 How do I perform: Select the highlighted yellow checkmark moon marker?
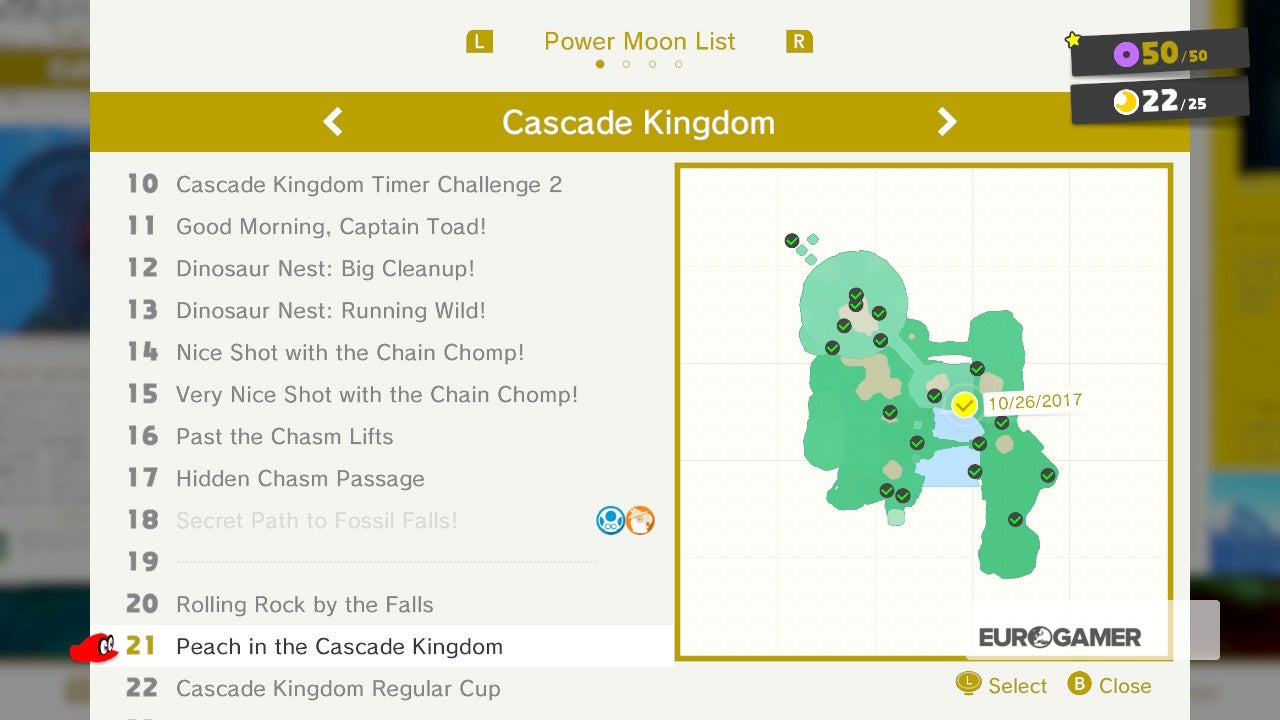click(964, 405)
